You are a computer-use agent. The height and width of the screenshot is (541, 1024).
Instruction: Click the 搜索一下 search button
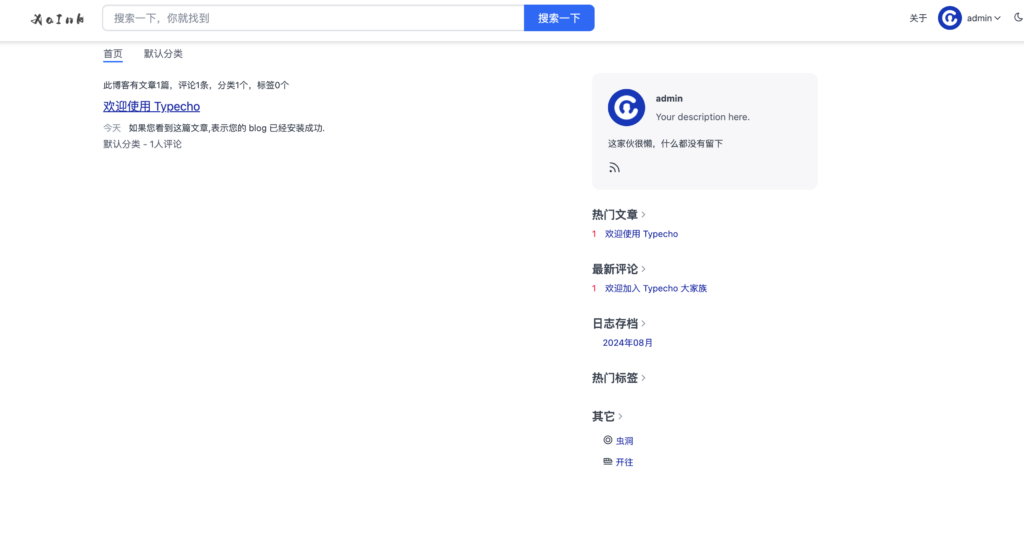point(559,18)
